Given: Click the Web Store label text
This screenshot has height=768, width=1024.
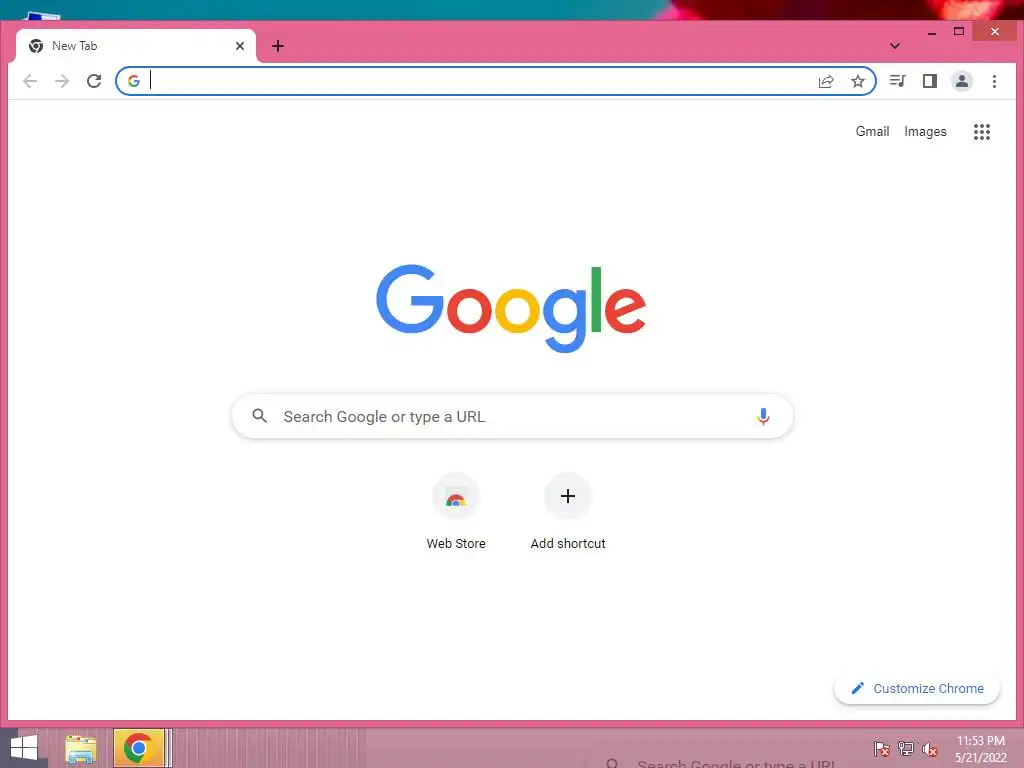Looking at the screenshot, I should pyautogui.click(x=456, y=543).
